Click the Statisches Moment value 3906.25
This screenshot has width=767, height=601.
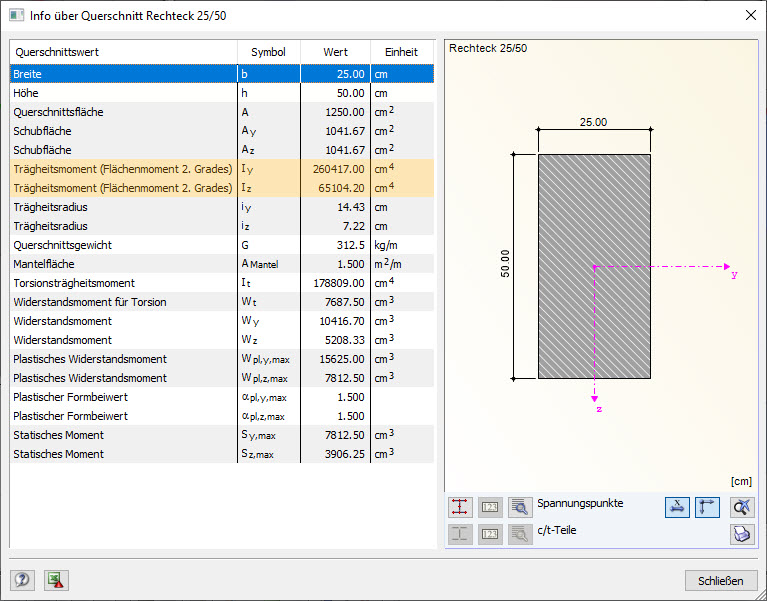345,454
